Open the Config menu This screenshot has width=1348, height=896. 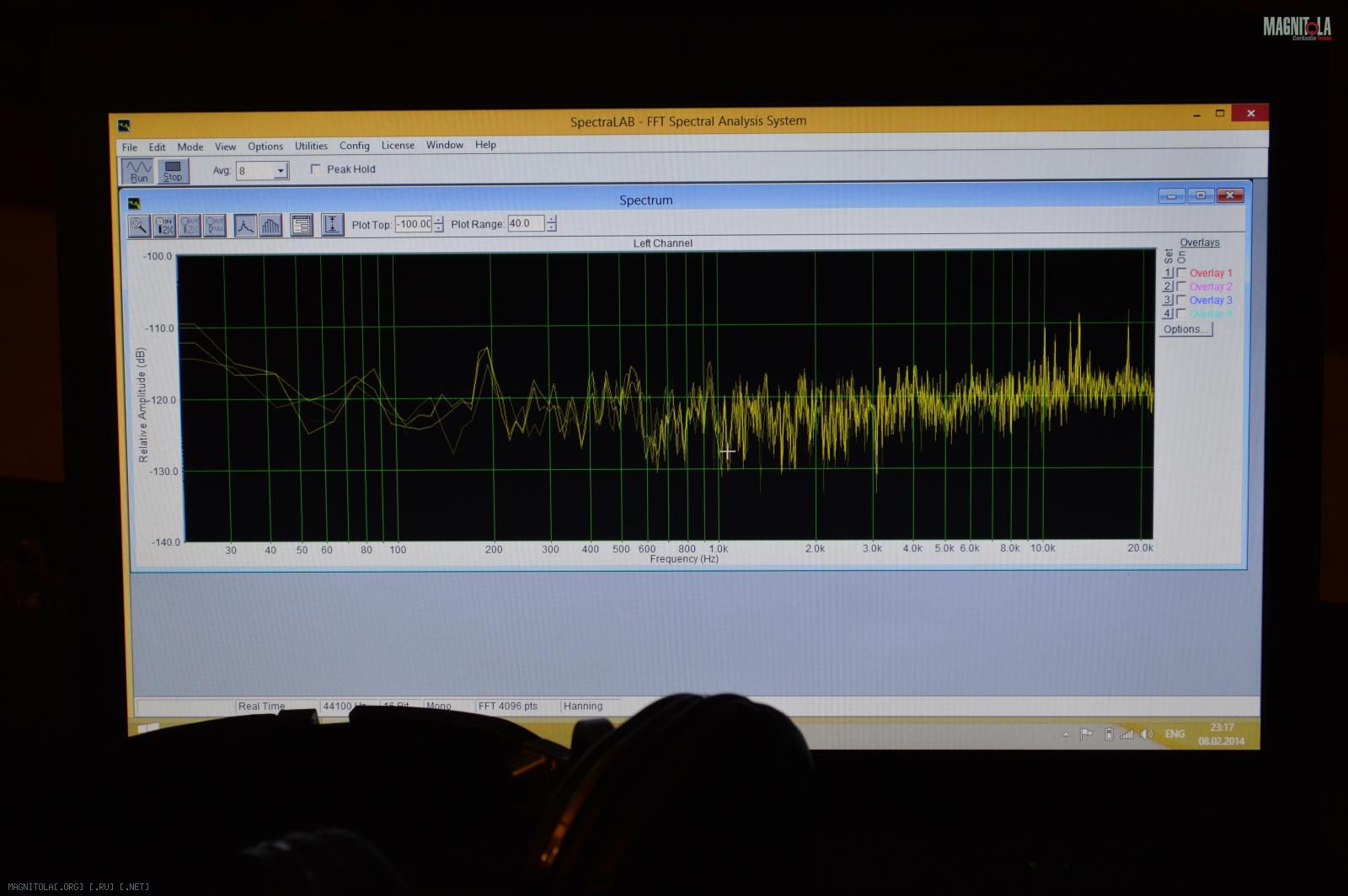coord(354,146)
